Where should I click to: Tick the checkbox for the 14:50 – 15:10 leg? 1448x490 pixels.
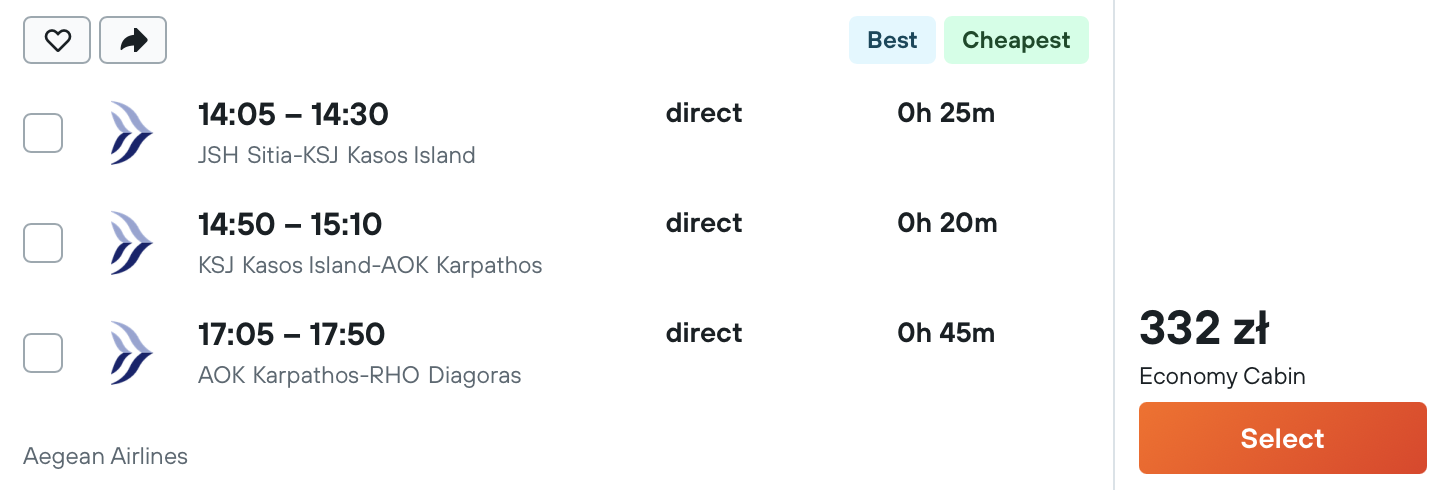tap(43, 243)
